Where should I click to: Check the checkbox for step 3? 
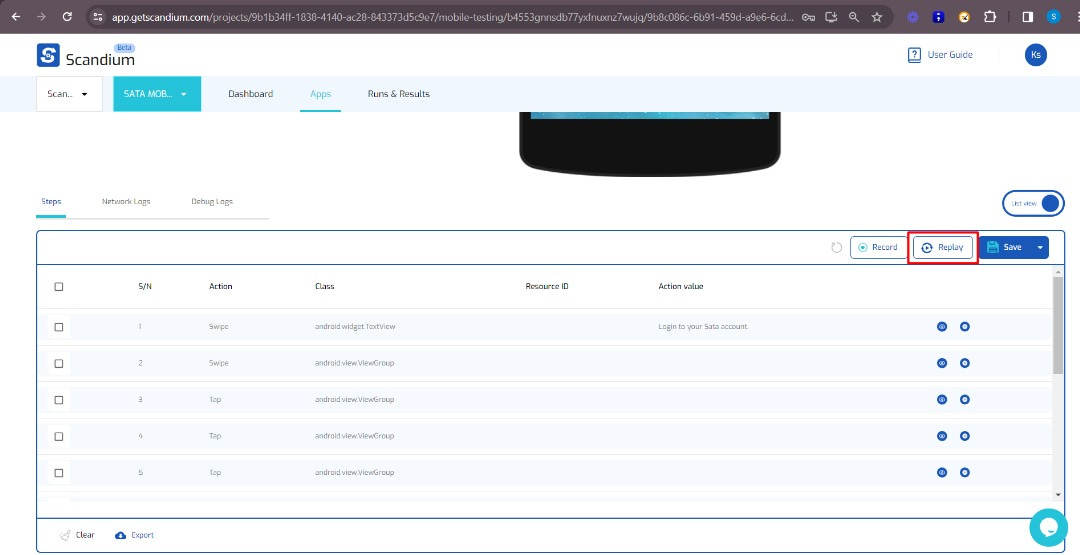point(59,400)
